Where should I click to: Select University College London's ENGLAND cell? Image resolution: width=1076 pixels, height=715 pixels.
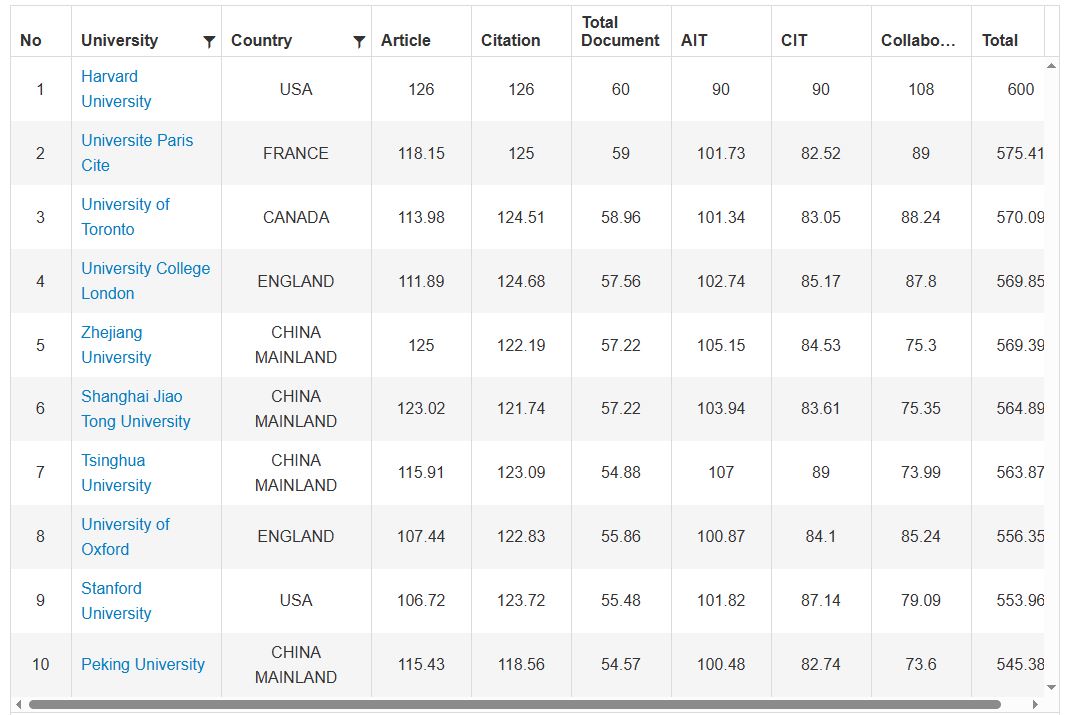point(296,281)
